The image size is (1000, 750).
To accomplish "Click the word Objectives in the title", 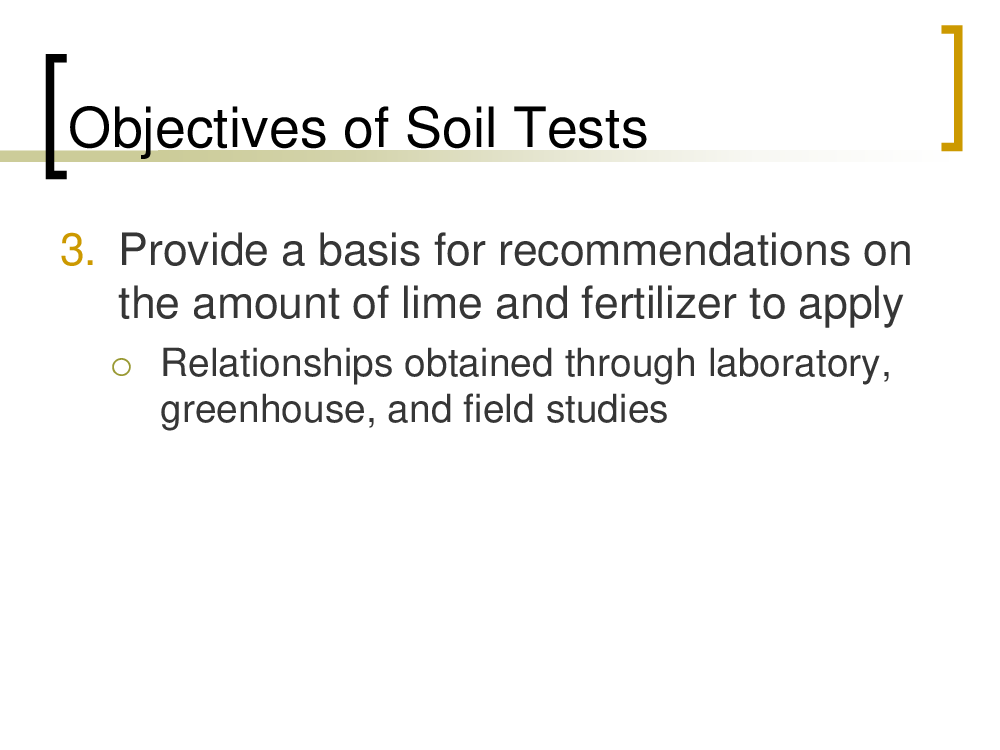I will pyautogui.click(x=197, y=129).
